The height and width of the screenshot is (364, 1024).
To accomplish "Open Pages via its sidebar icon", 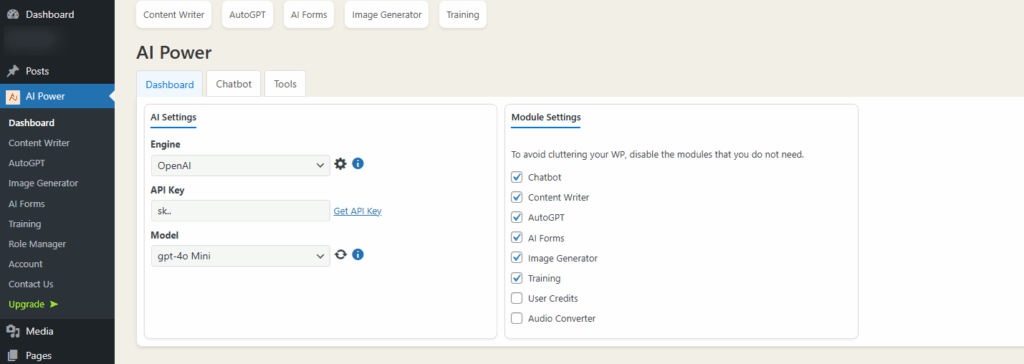I will [13, 356].
